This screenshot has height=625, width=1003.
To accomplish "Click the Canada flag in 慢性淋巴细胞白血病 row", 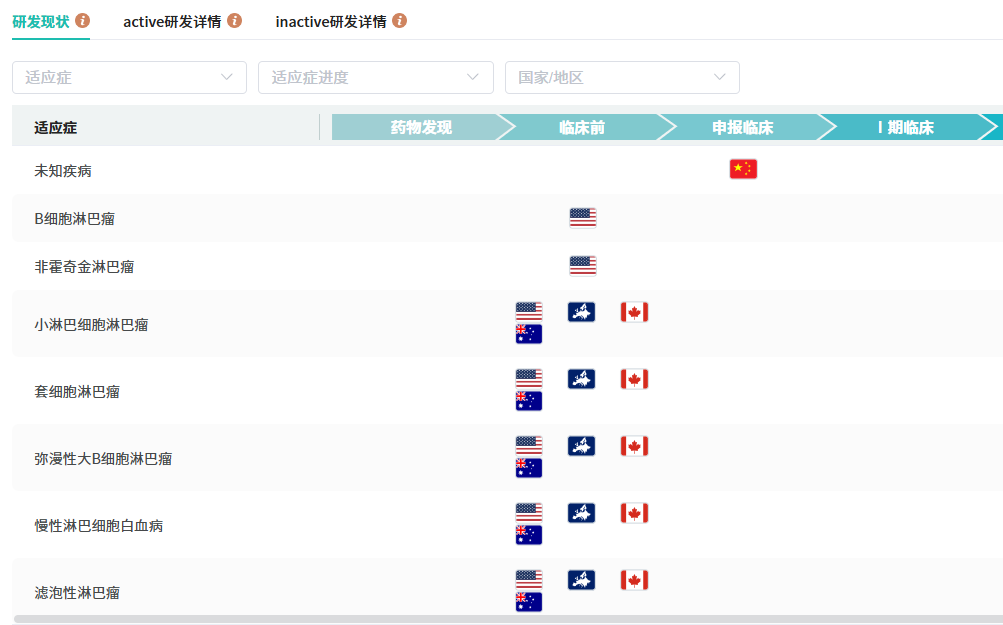I will click(635, 513).
